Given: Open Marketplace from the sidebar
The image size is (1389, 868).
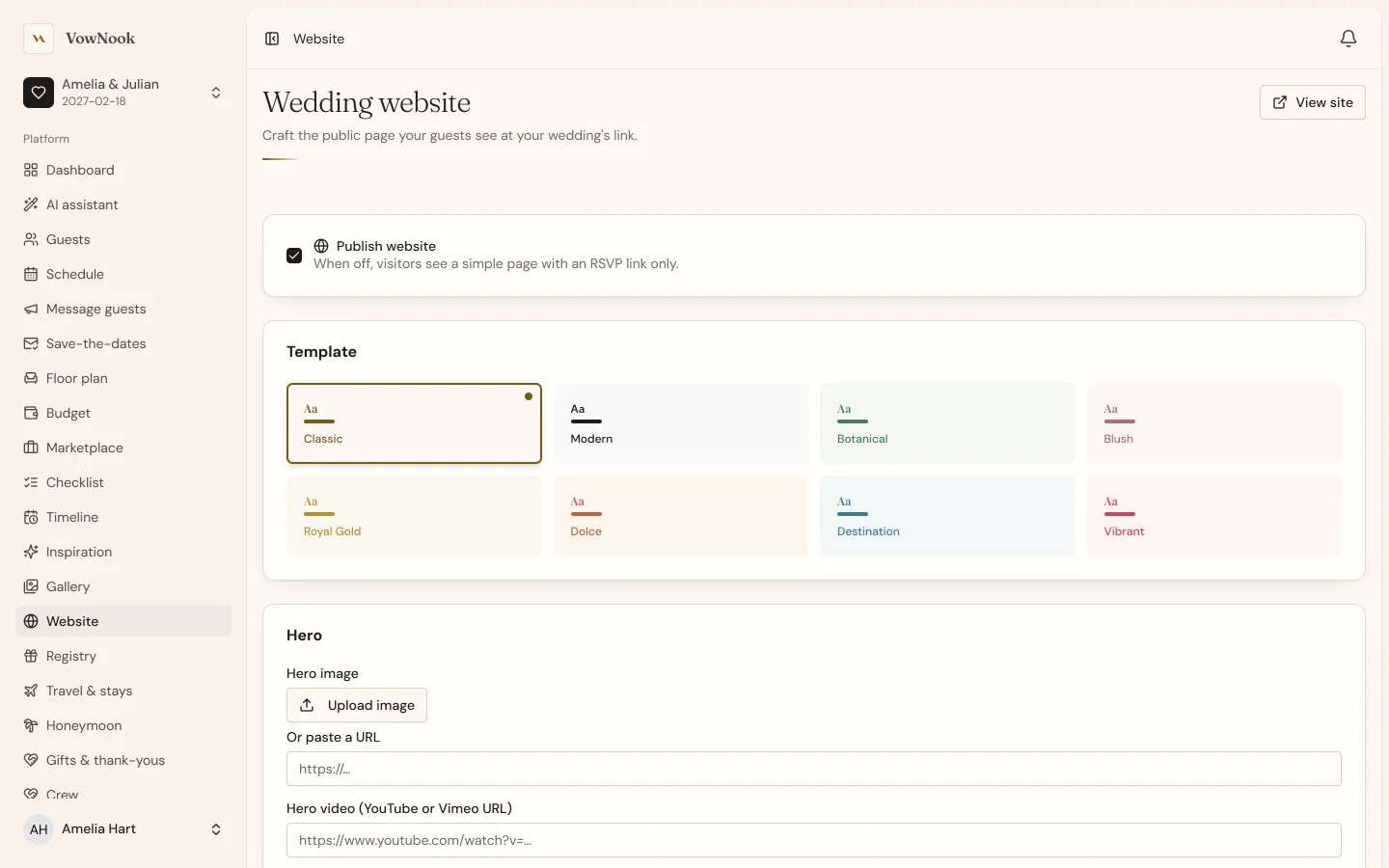Looking at the screenshot, I should 123,448.
